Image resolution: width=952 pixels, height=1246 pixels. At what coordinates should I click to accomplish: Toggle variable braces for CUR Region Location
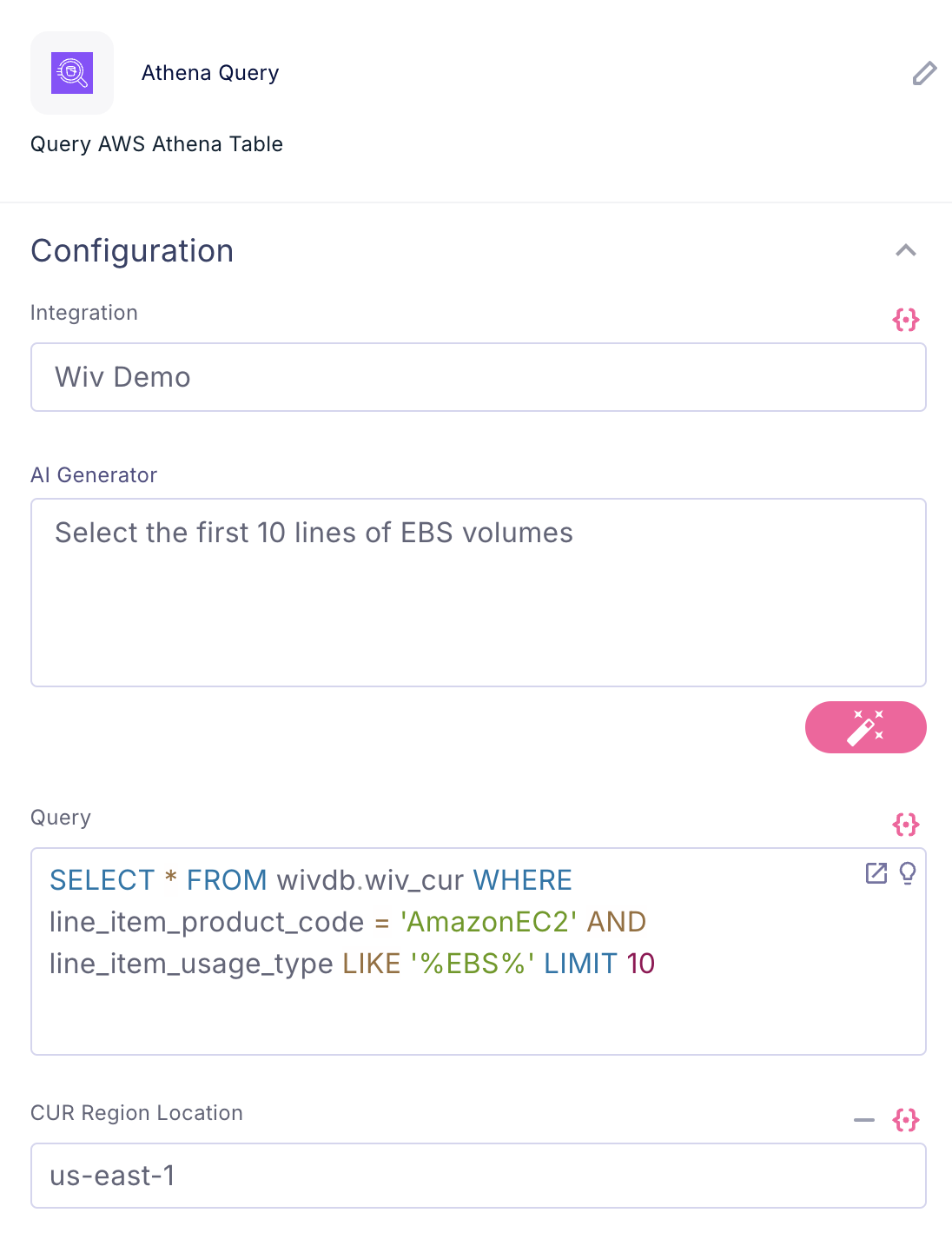[906, 1120]
